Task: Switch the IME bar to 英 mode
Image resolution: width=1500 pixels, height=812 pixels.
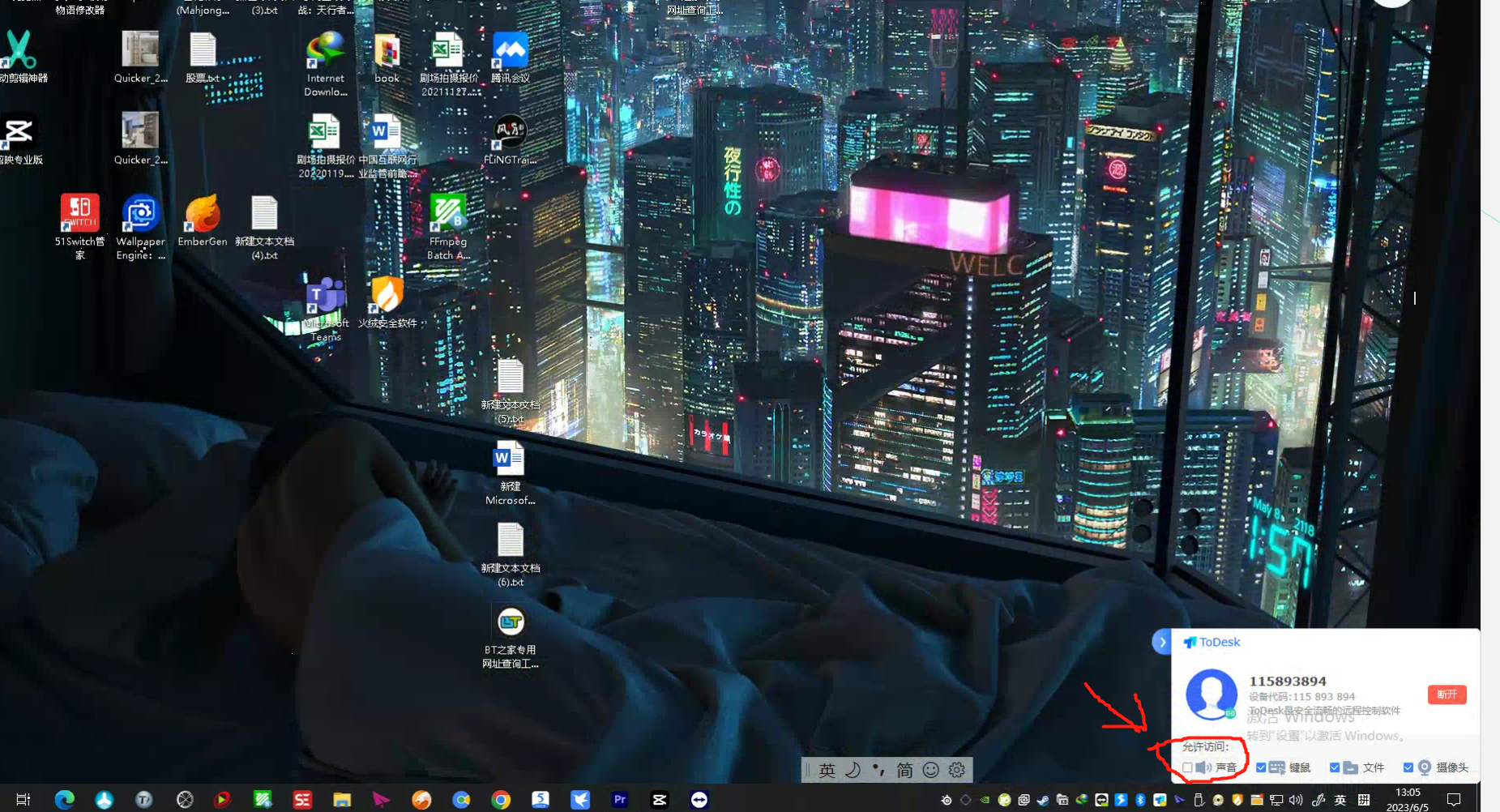Action: pyautogui.click(x=827, y=770)
